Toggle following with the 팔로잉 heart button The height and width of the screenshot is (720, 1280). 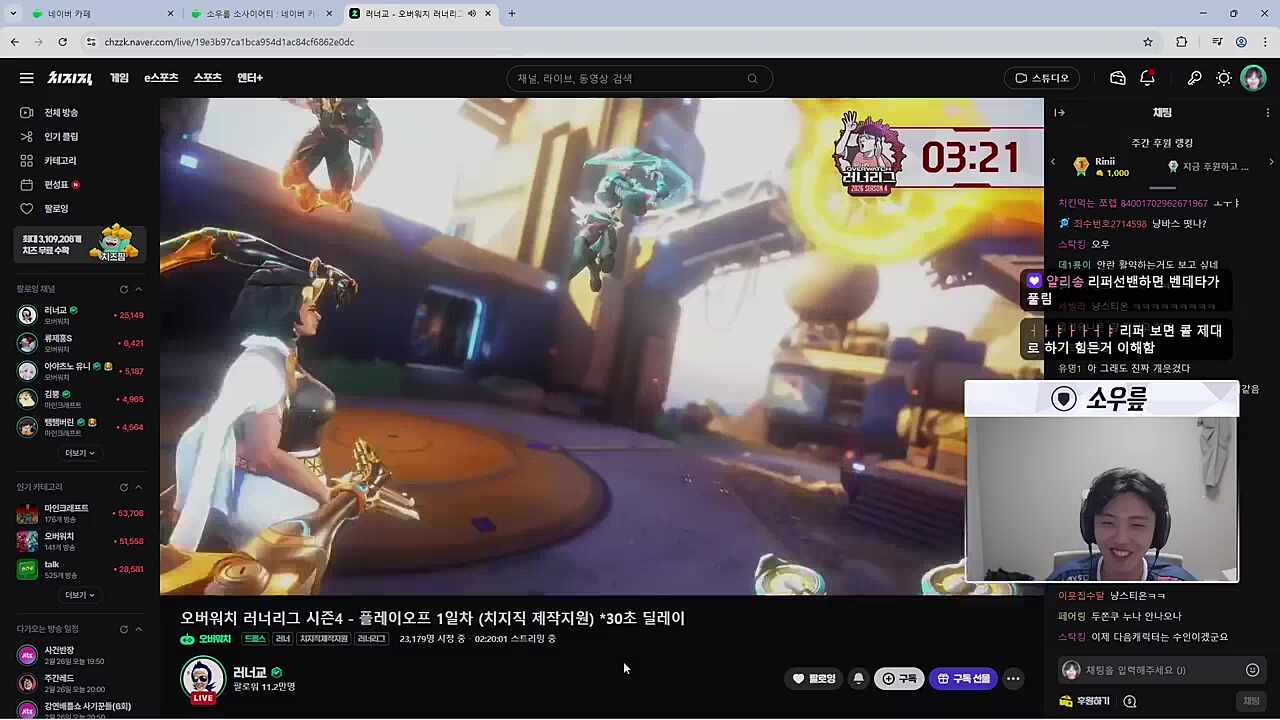pyautogui.click(x=813, y=679)
